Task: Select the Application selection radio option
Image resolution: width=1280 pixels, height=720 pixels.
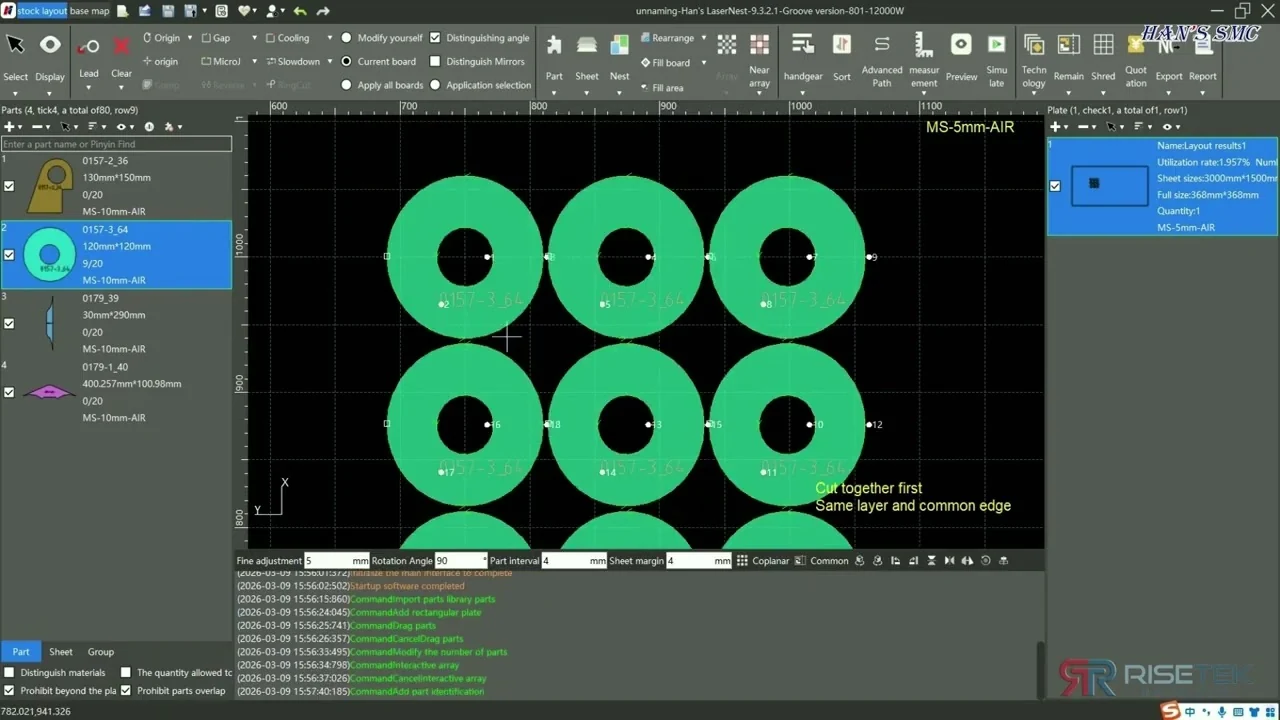Action: 435,85
